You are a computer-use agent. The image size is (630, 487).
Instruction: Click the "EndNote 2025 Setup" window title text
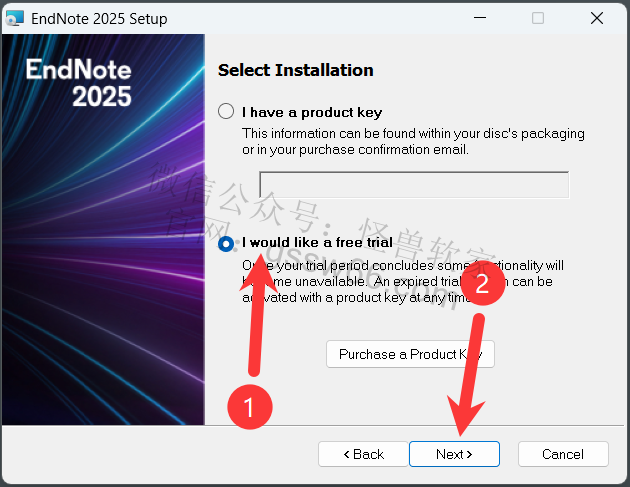point(101,19)
